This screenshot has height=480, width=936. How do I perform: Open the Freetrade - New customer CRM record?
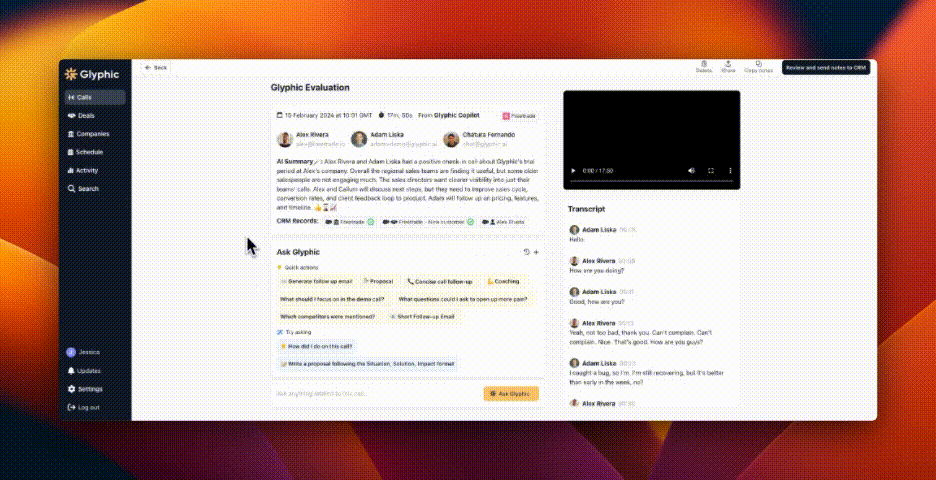429,222
